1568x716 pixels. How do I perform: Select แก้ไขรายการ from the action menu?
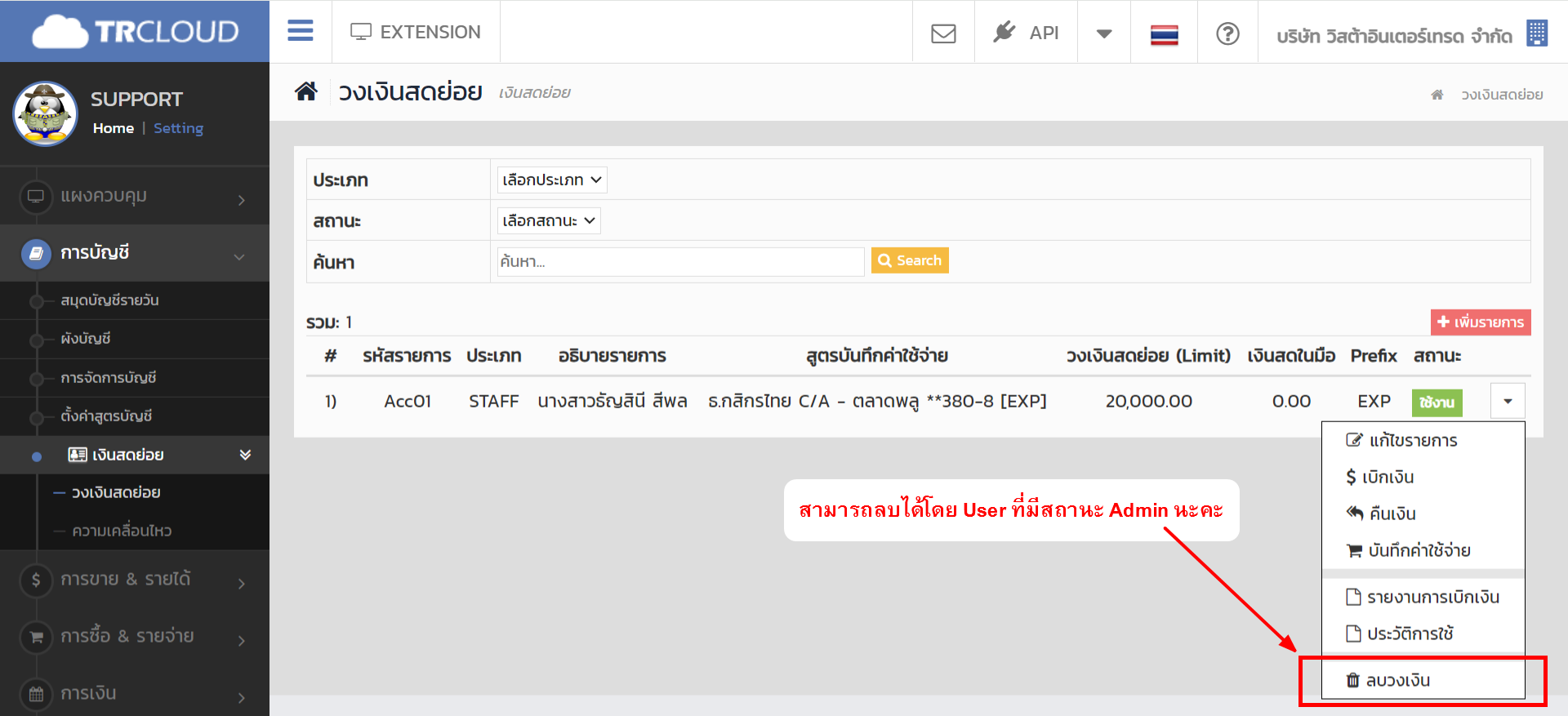click(1423, 440)
